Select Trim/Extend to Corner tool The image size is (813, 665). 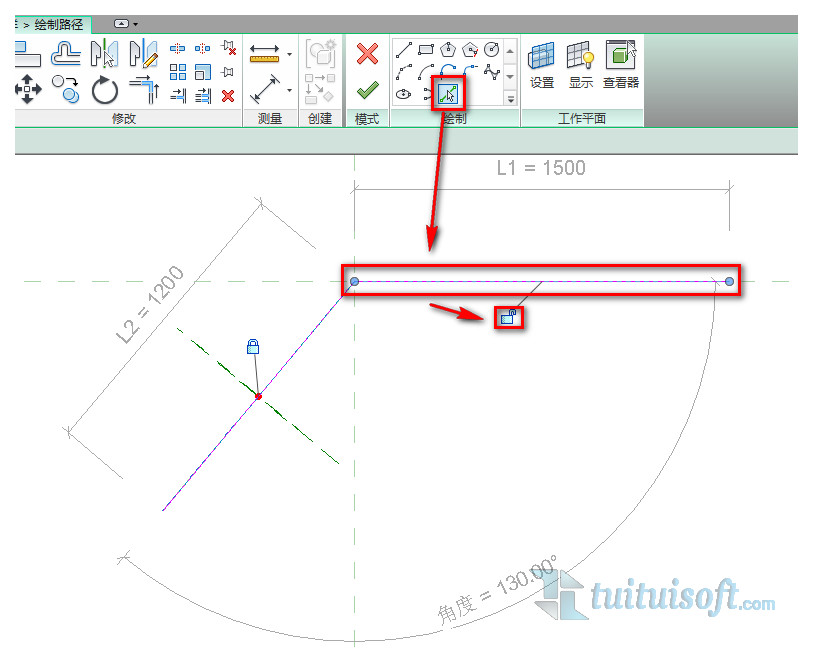pyautogui.click(x=144, y=90)
